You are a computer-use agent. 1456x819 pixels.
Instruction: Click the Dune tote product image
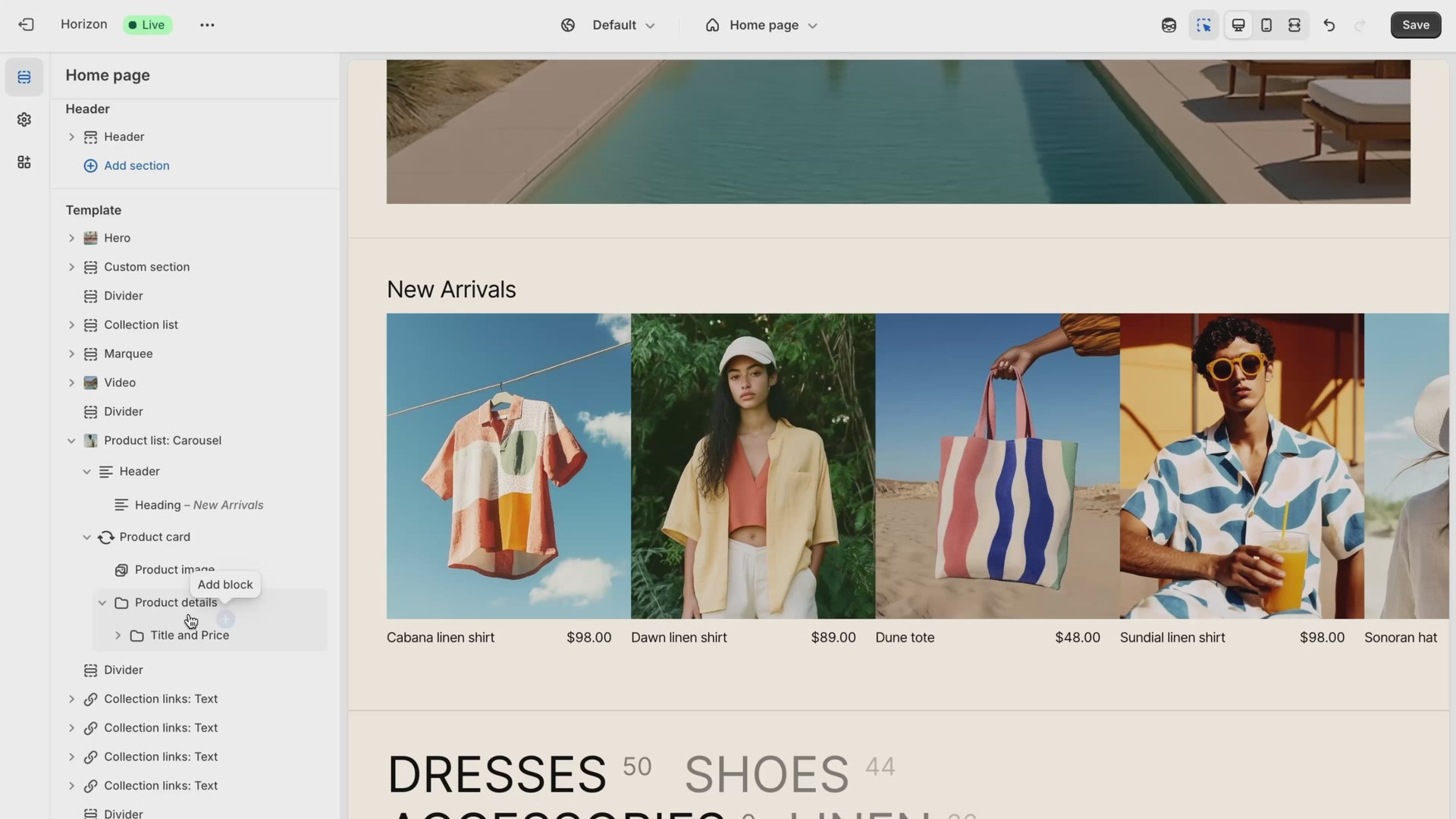(x=997, y=466)
